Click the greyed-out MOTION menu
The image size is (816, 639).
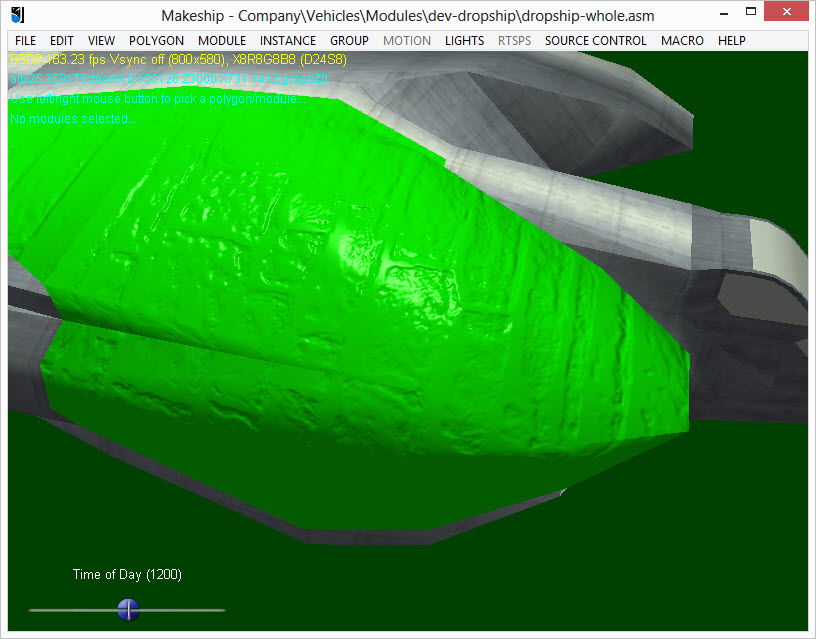coord(407,41)
